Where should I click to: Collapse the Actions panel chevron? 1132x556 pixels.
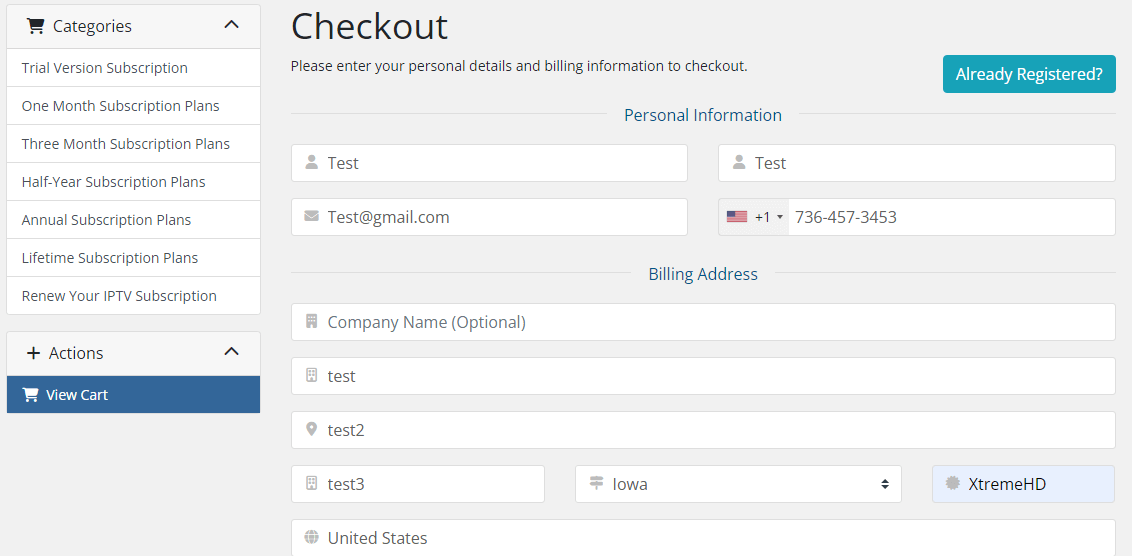click(x=231, y=352)
